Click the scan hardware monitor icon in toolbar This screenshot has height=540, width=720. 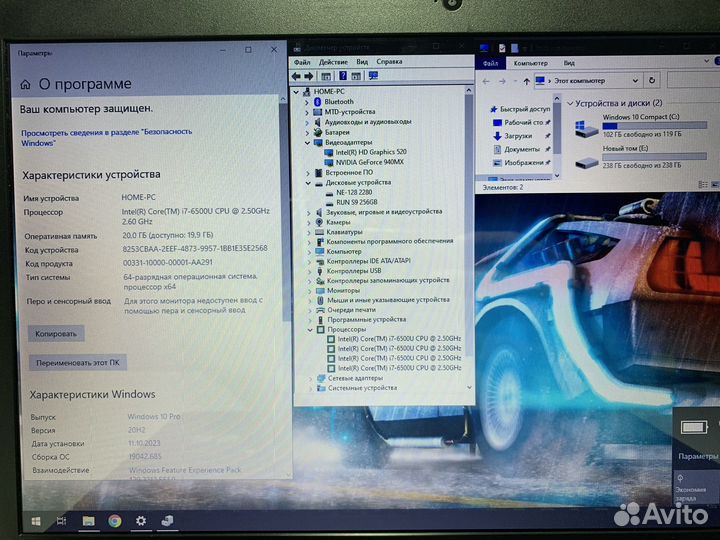[x=373, y=75]
